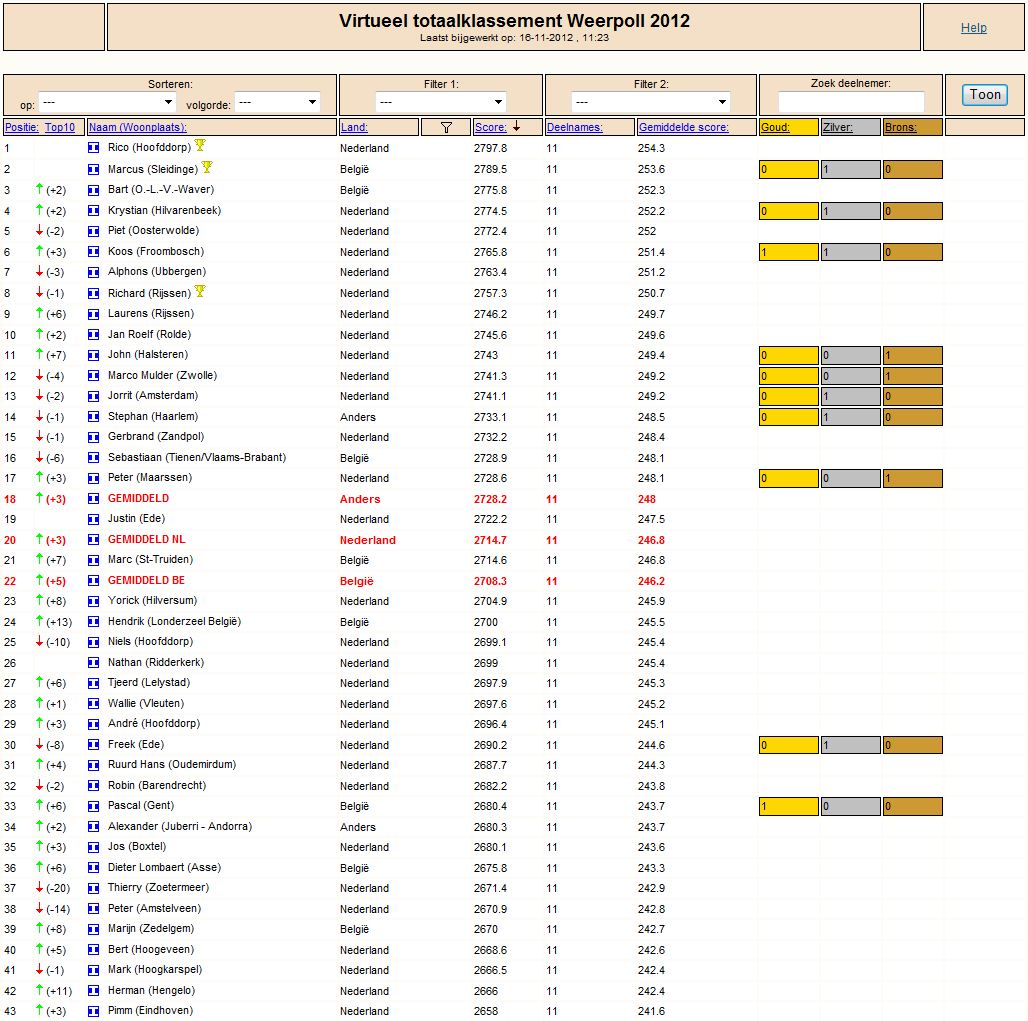Click the trophy icon beside Richard (Rijssen)
This screenshot has width=1028, height=1021.
pyautogui.click(x=200, y=291)
